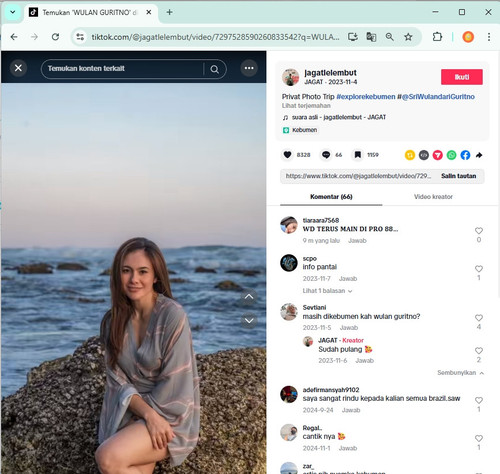Like tiaraara7568's comment

479,231
